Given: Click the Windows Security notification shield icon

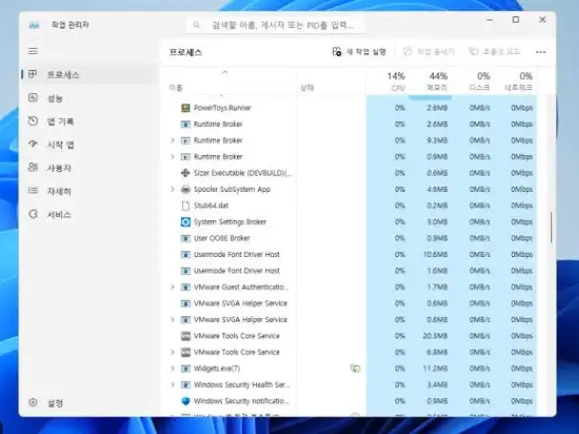Looking at the screenshot, I should coord(185,401).
